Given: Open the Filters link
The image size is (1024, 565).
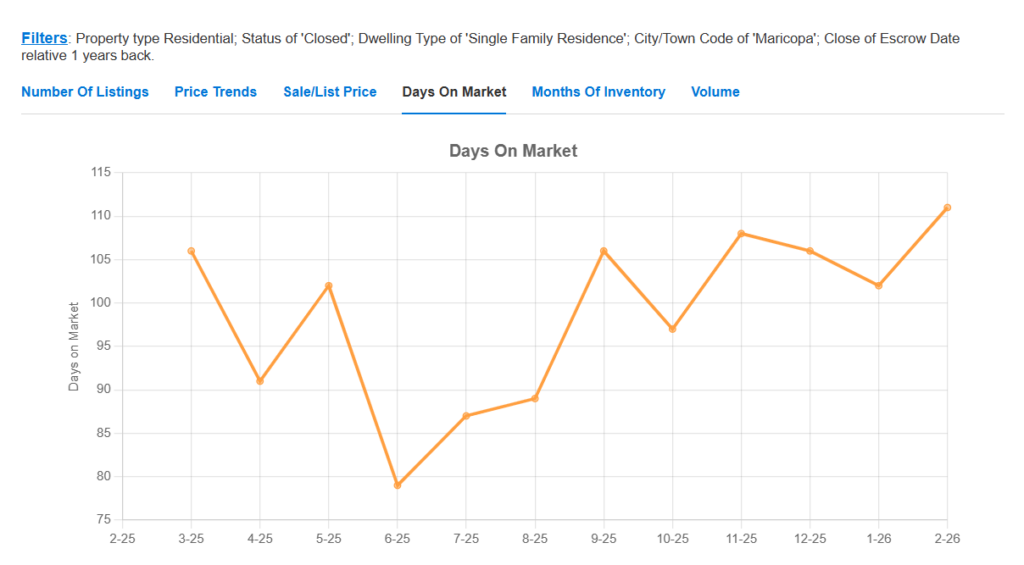Looking at the screenshot, I should tap(44, 38).
